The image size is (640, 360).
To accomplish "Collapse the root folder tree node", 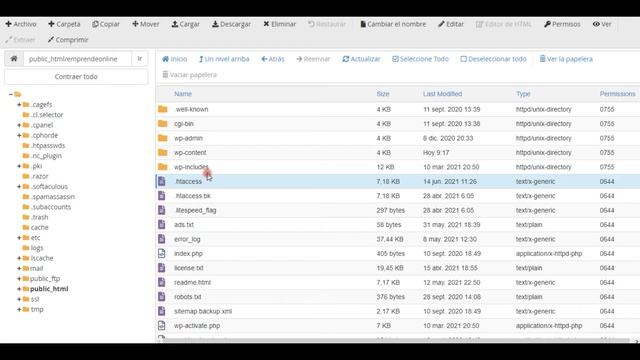I will tap(11, 94).
